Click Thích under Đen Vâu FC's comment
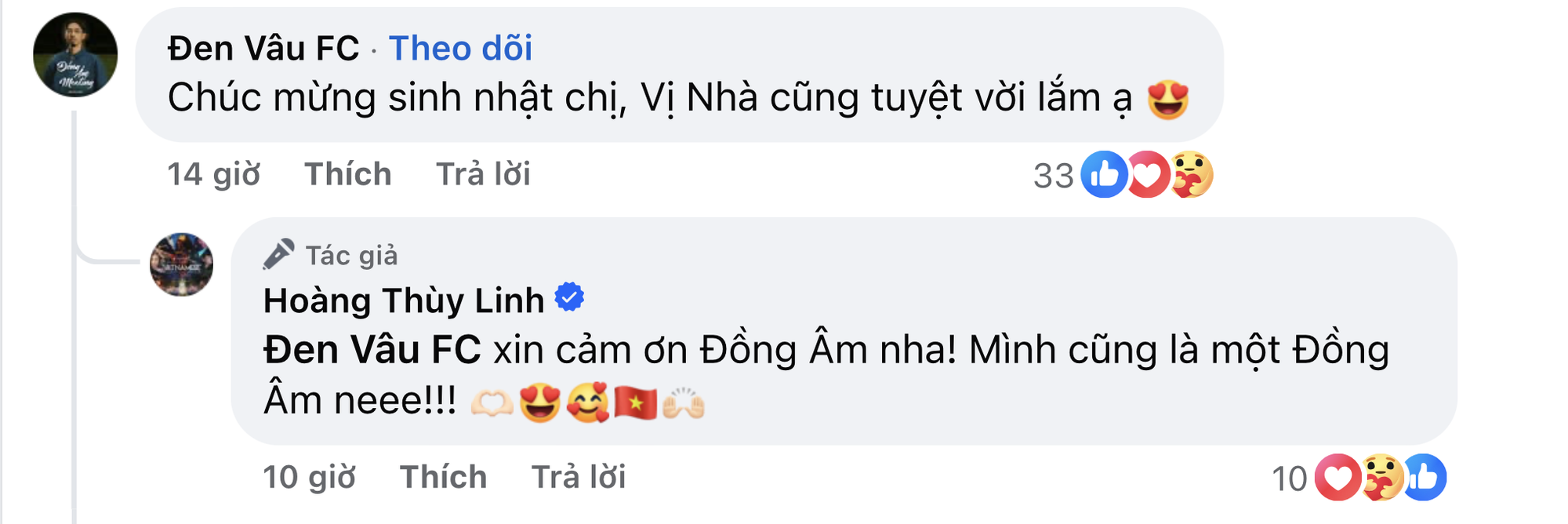 point(348,174)
